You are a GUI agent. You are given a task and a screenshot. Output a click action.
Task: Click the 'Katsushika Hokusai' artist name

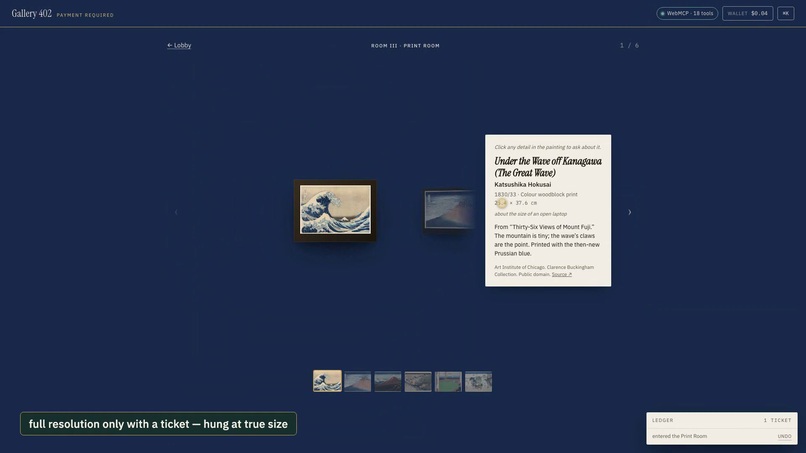coord(522,185)
